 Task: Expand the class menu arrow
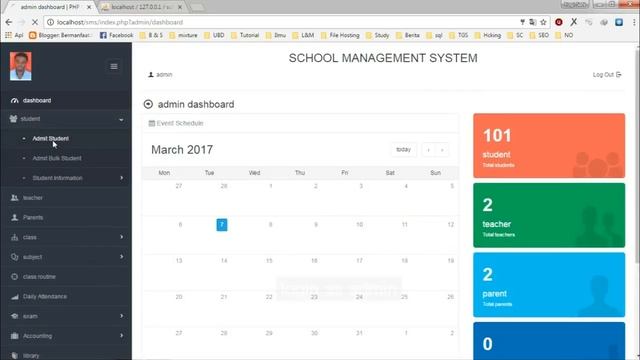pos(122,237)
